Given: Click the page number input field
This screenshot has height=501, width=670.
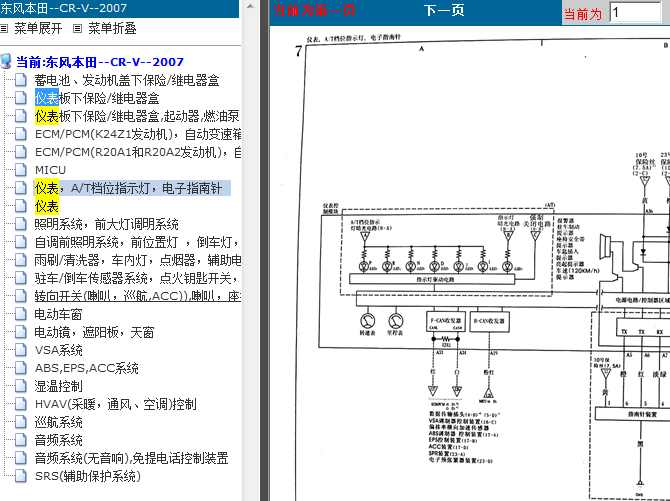Looking at the screenshot, I should (x=636, y=12).
